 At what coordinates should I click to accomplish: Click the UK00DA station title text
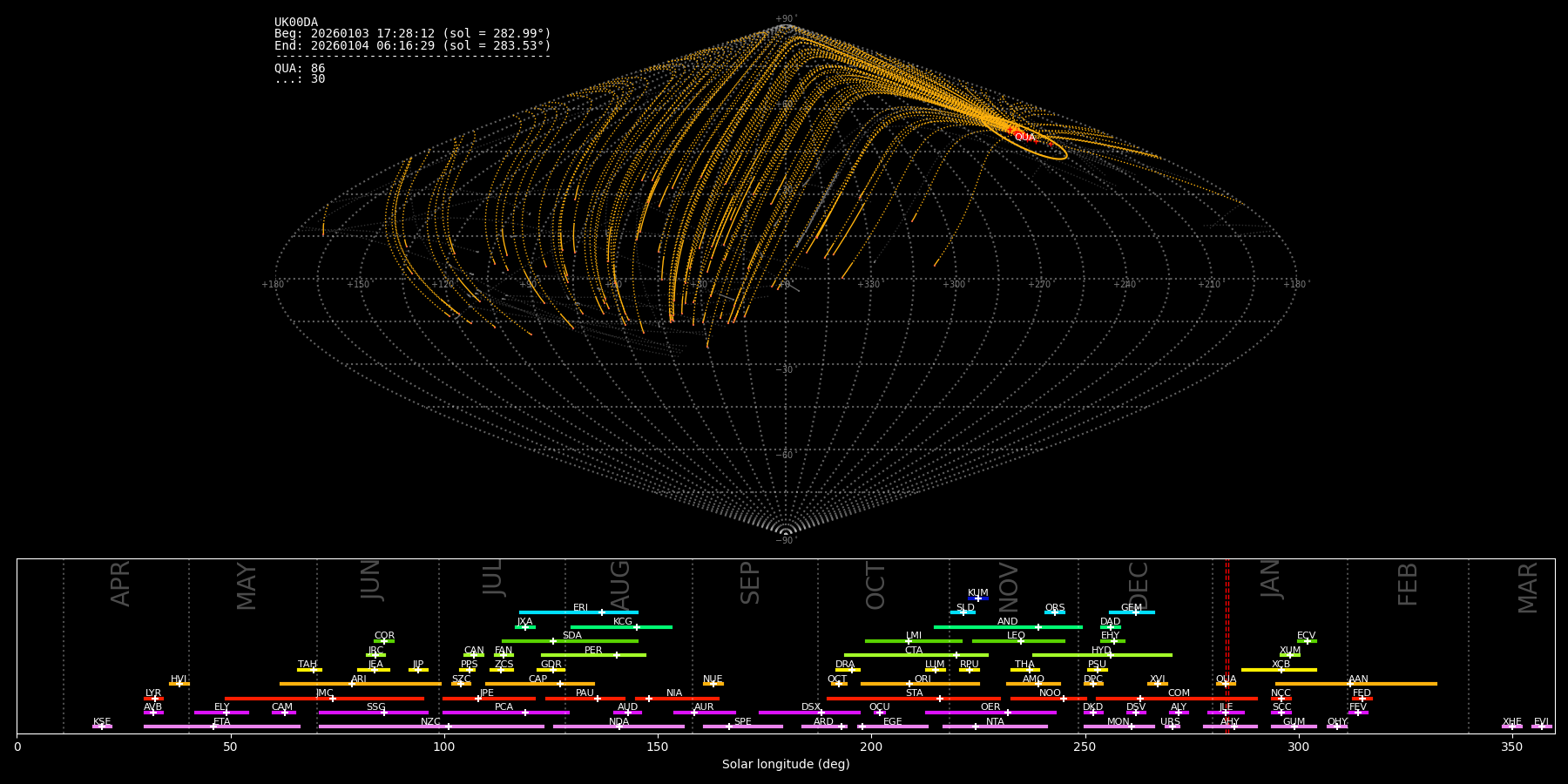[x=296, y=23]
